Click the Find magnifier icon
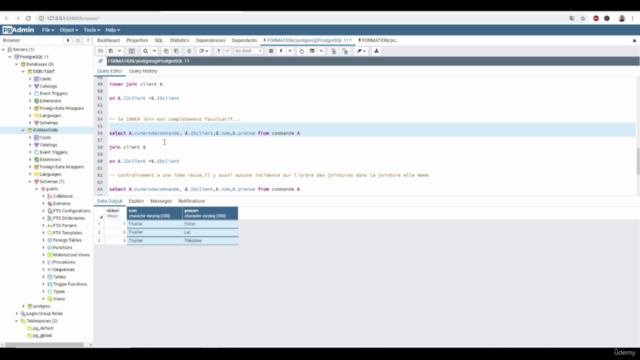Viewport: 640px width, 360px height. [x=145, y=51]
